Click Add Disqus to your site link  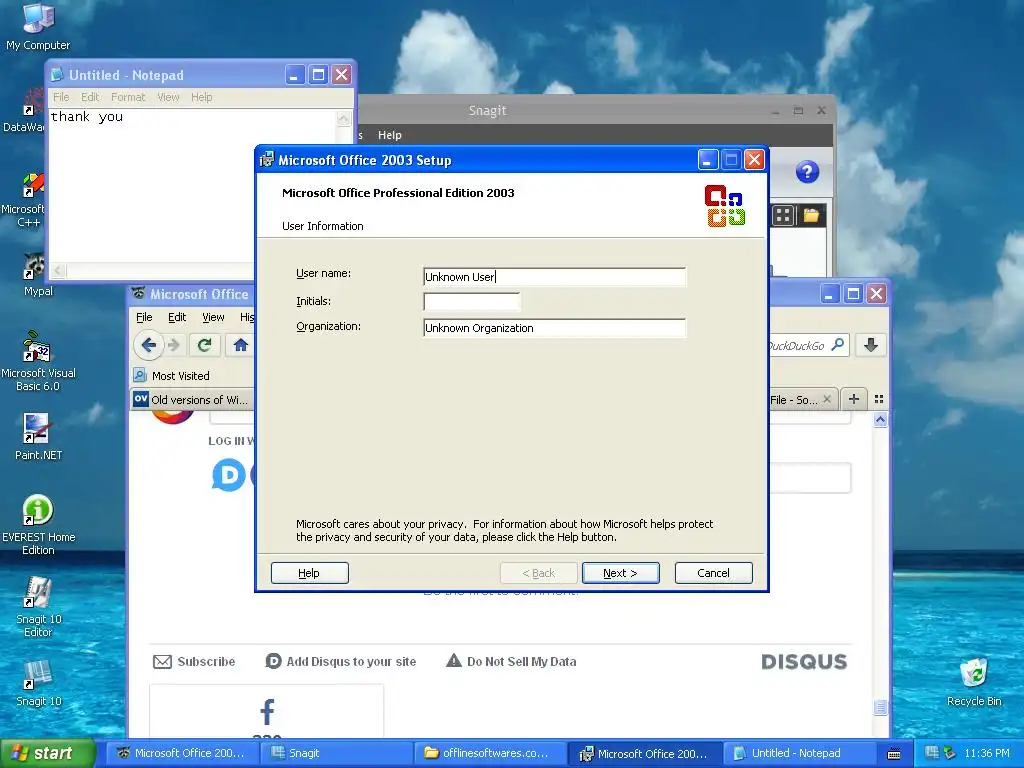341,662
